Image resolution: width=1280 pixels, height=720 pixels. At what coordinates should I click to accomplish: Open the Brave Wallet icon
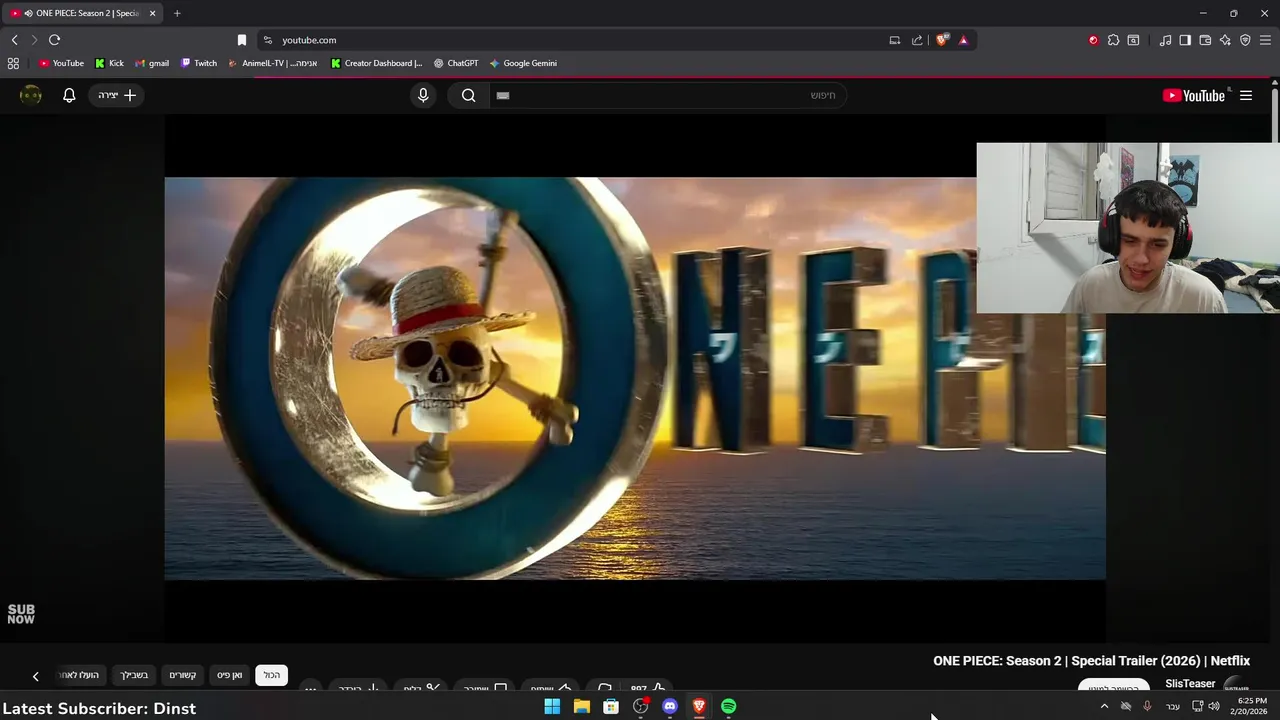(1205, 40)
